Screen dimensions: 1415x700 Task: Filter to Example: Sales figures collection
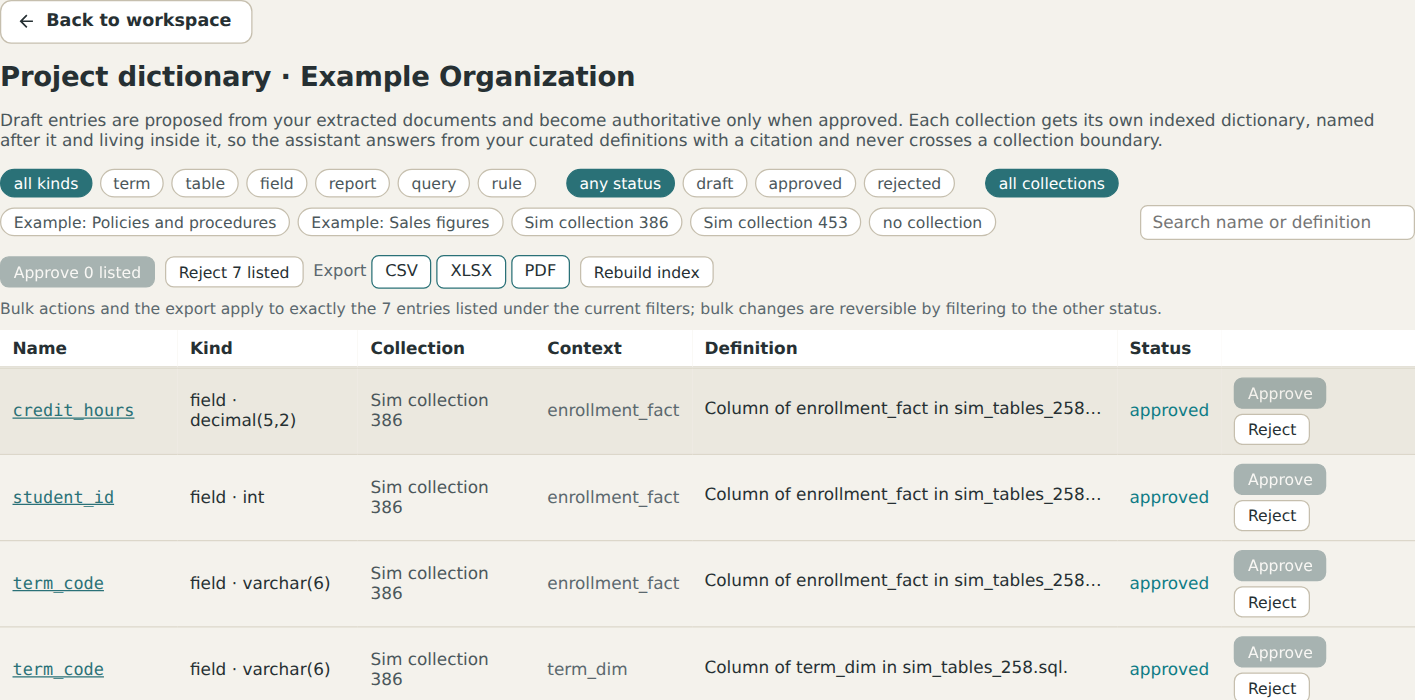click(x=400, y=222)
